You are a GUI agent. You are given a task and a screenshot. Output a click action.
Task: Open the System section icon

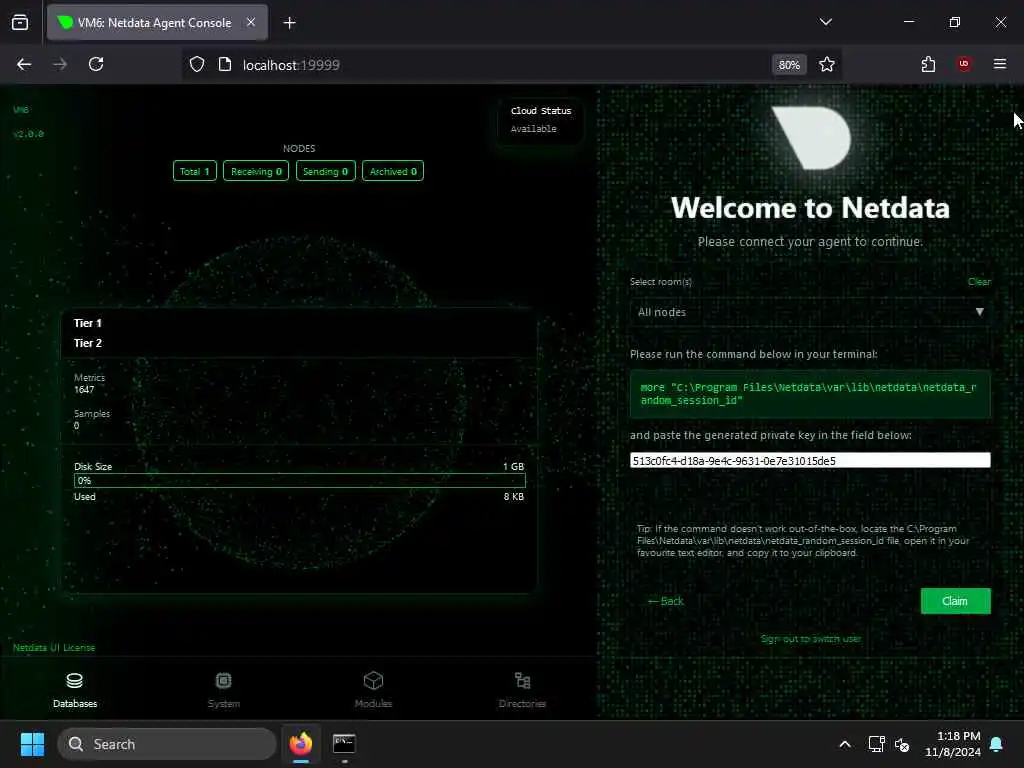pyautogui.click(x=223, y=681)
